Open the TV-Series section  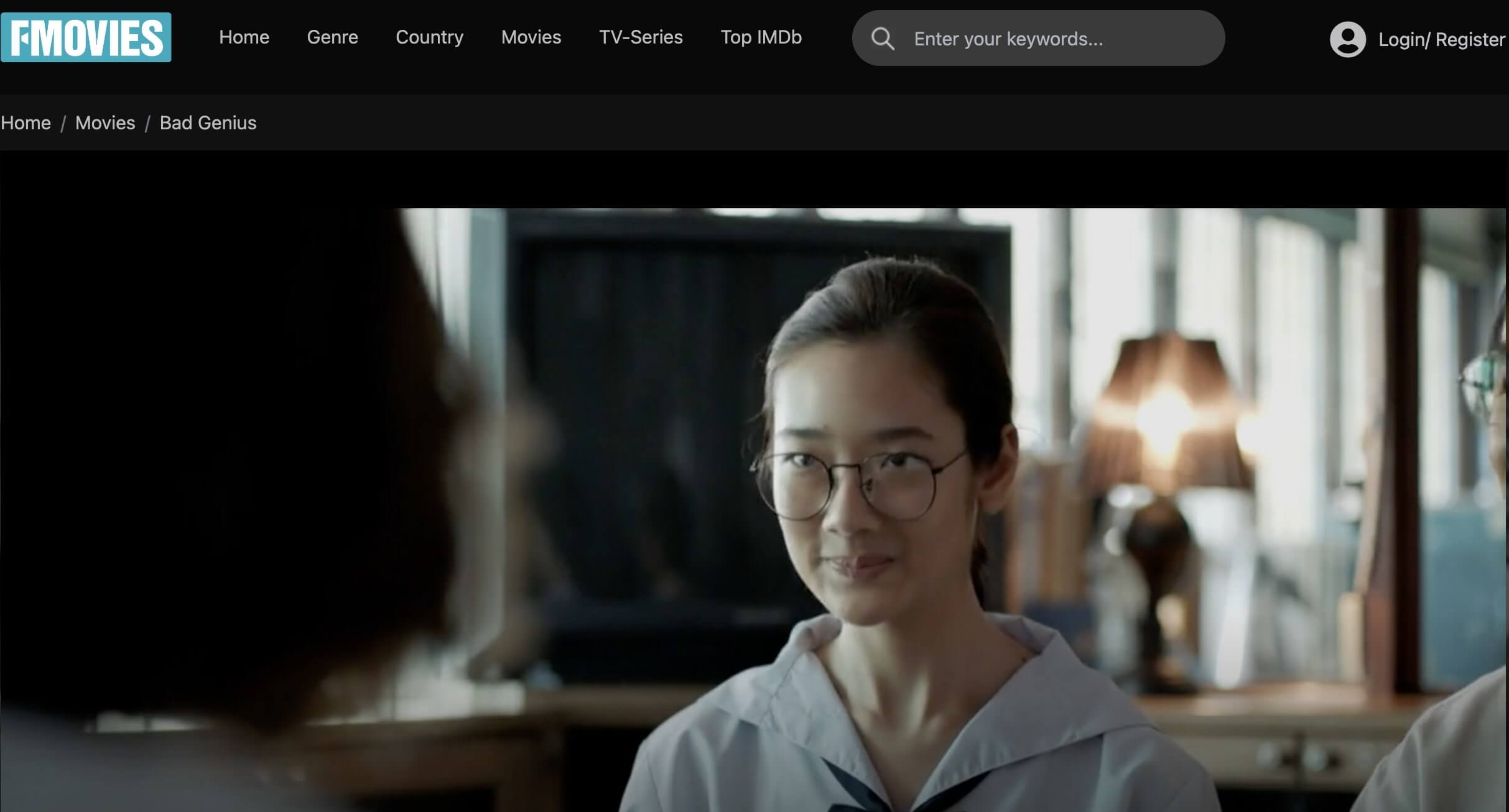tap(641, 37)
